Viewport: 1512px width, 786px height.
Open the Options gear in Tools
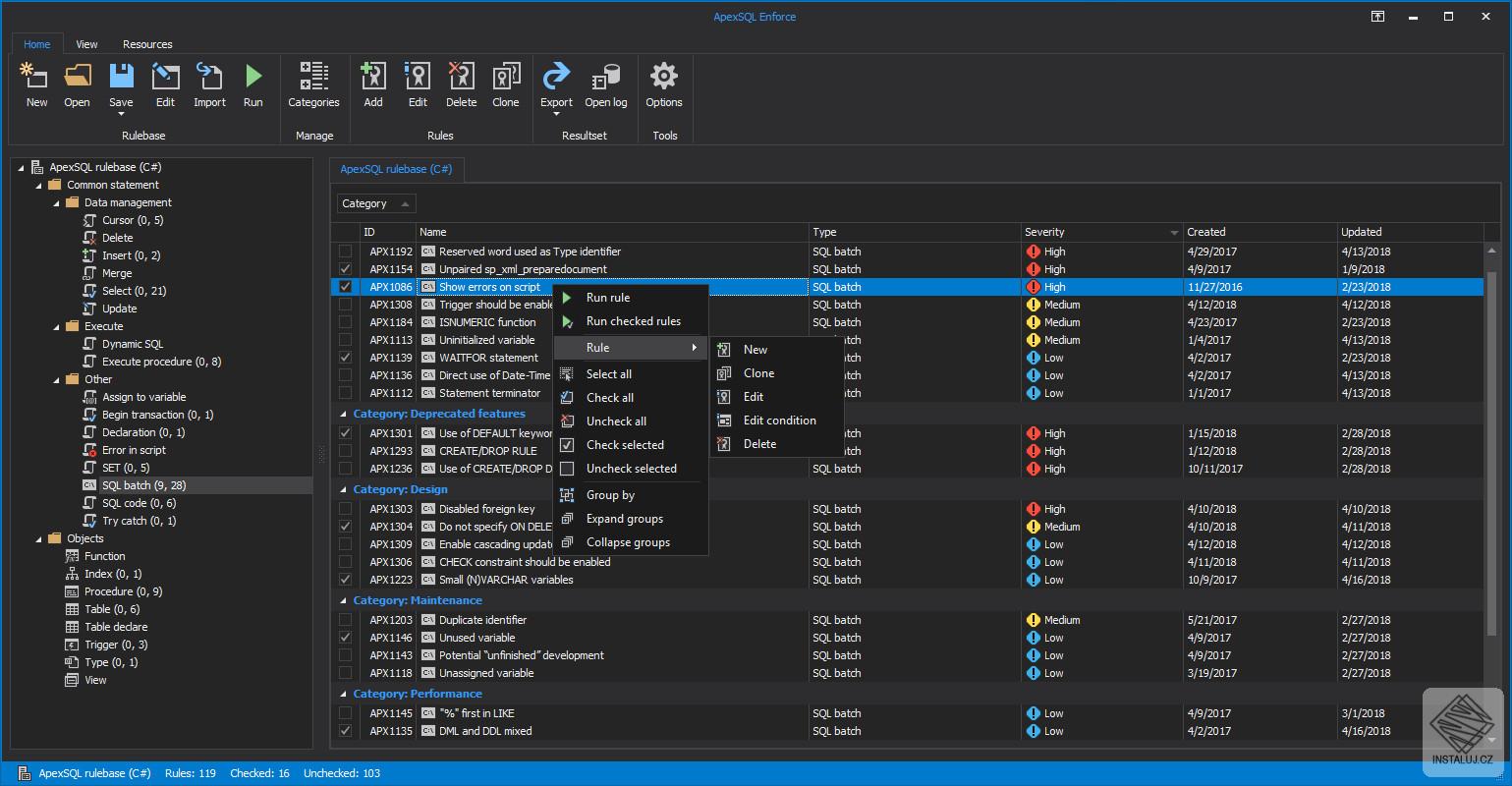(664, 84)
